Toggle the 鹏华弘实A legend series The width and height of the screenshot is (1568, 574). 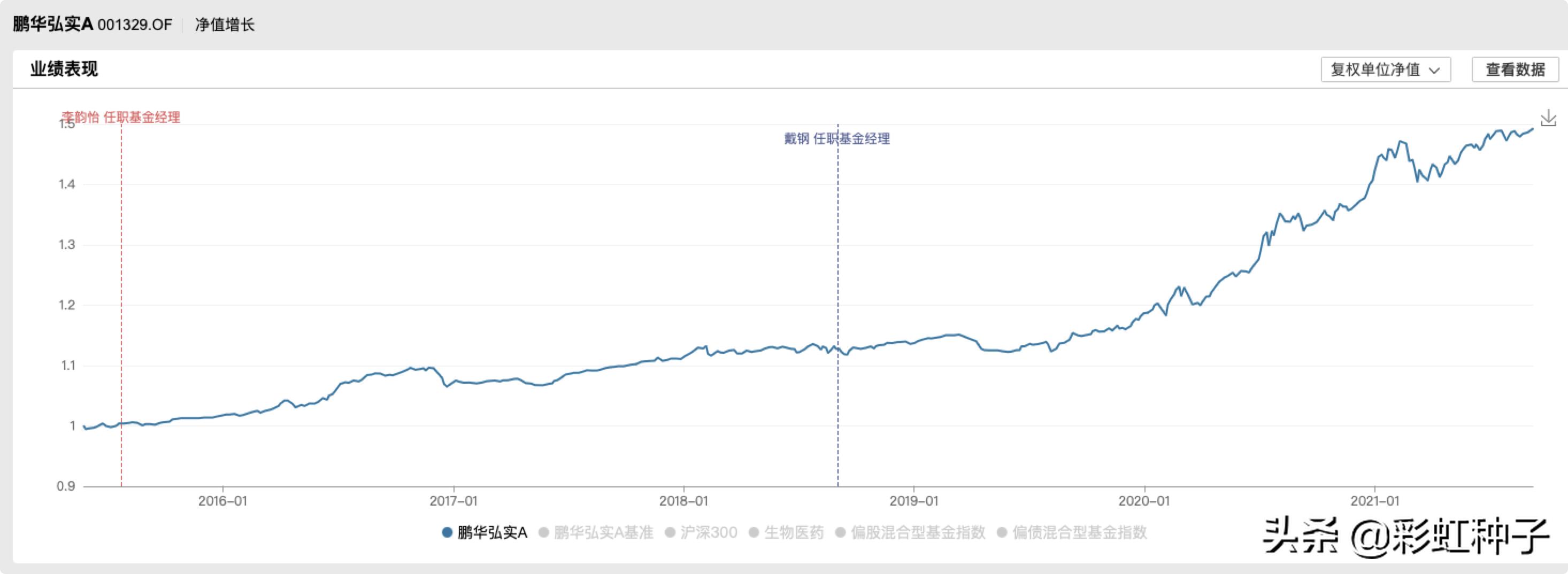(485, 533)
